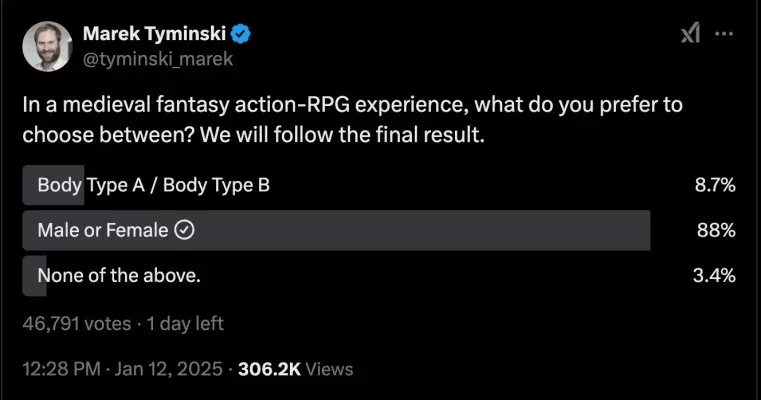This screenshot has height=400, width=761.
Task: Click the short filled bar of Body Type option
Action: point(53,185)
